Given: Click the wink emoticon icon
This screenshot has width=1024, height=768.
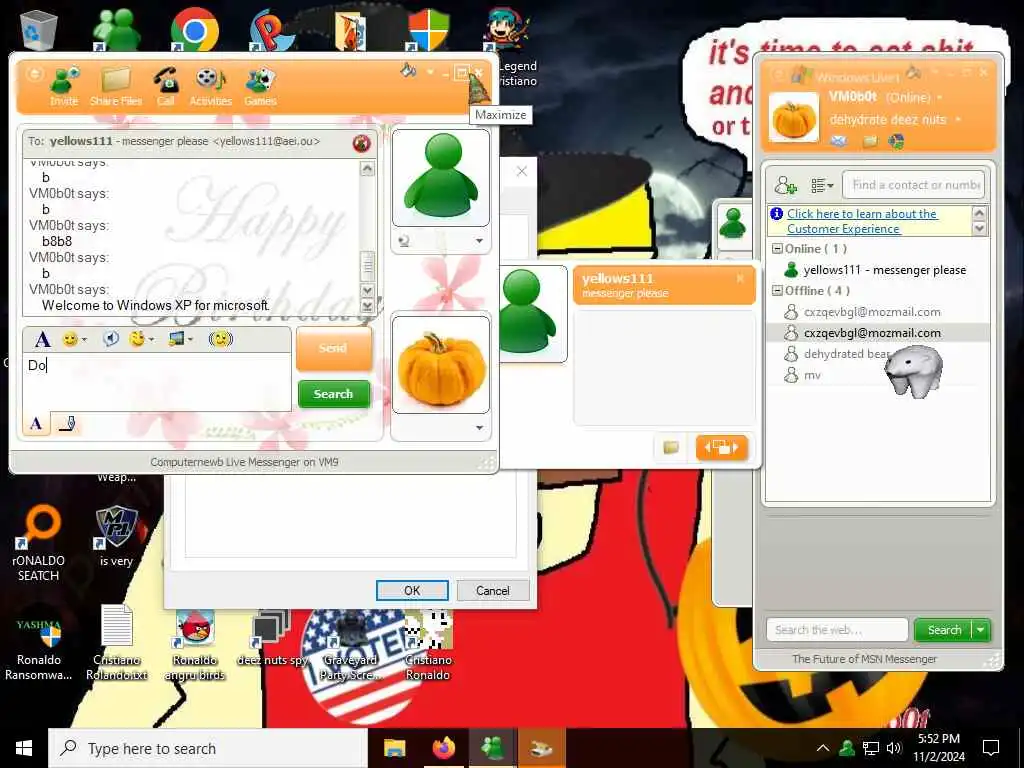Looking at the screenshot, I should coord(136,338).
